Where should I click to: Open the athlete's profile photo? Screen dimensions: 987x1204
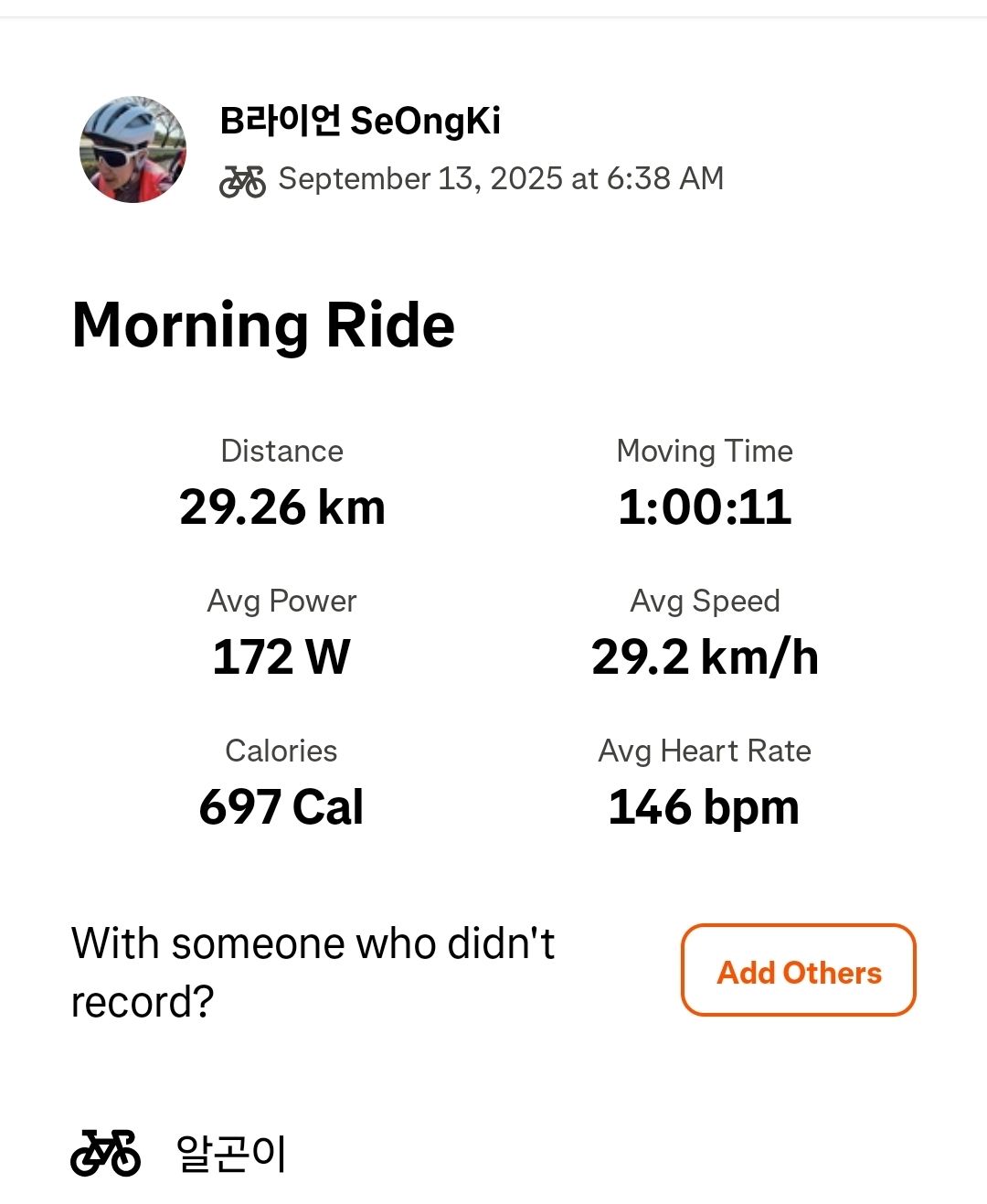133,149
